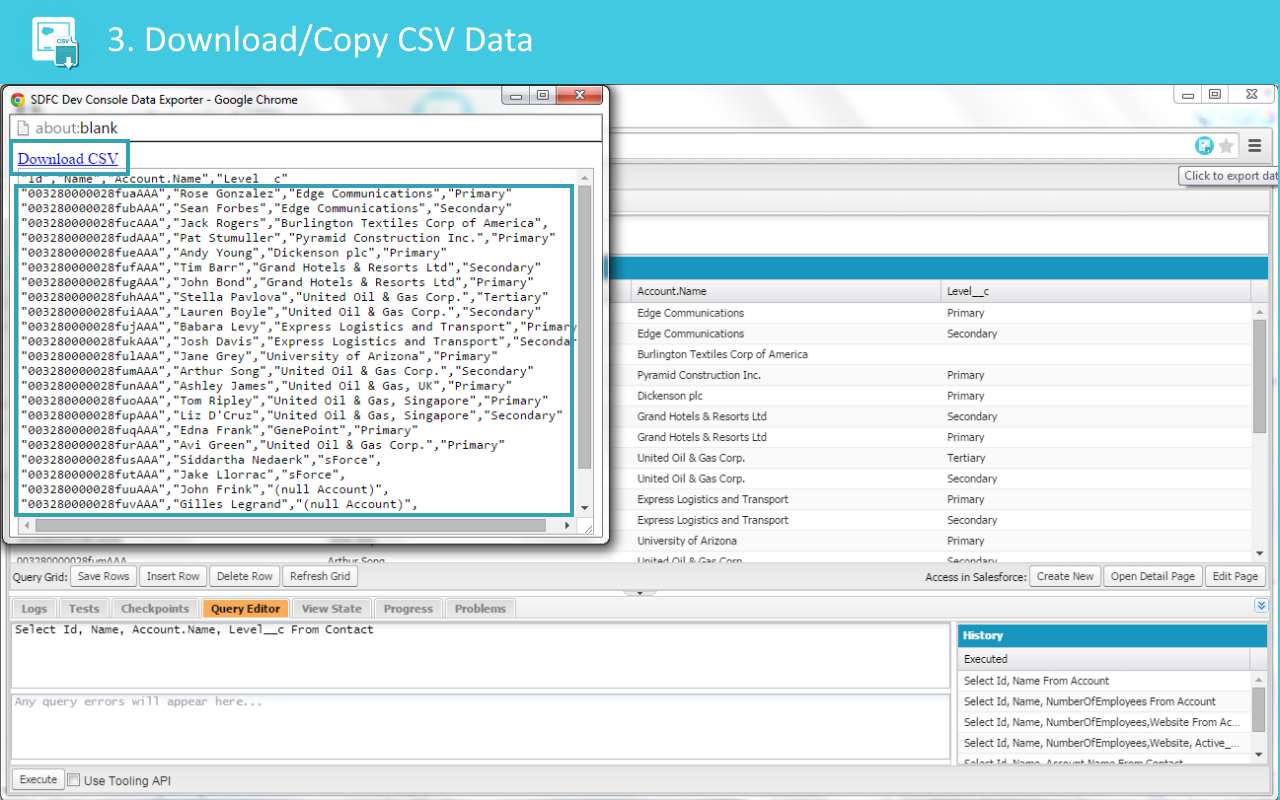The image size is (1280, 800).
Task: Click the CSV popup scrollbar down arrow
Action: tap(585, 508)
